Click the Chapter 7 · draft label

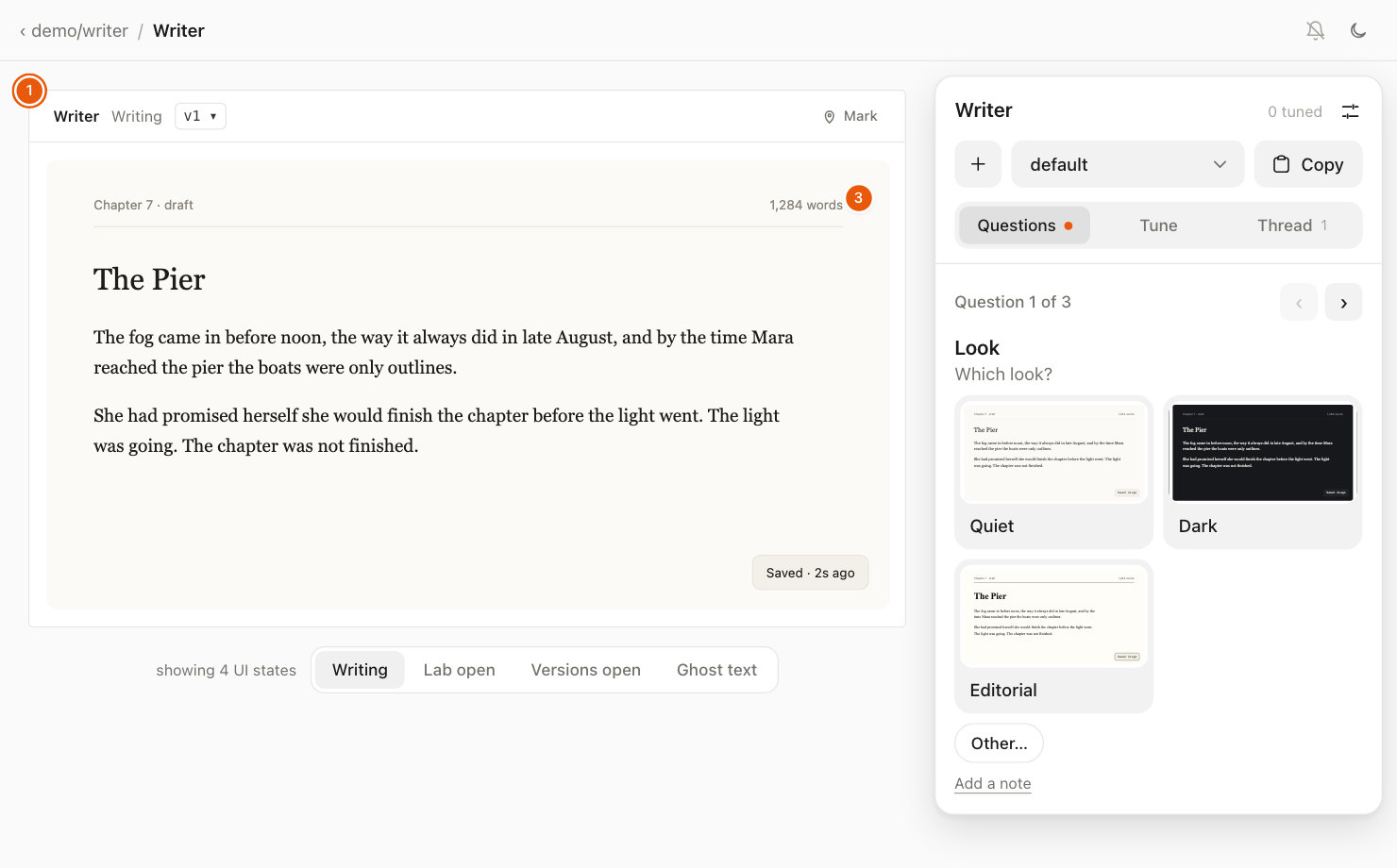(143, 205)
